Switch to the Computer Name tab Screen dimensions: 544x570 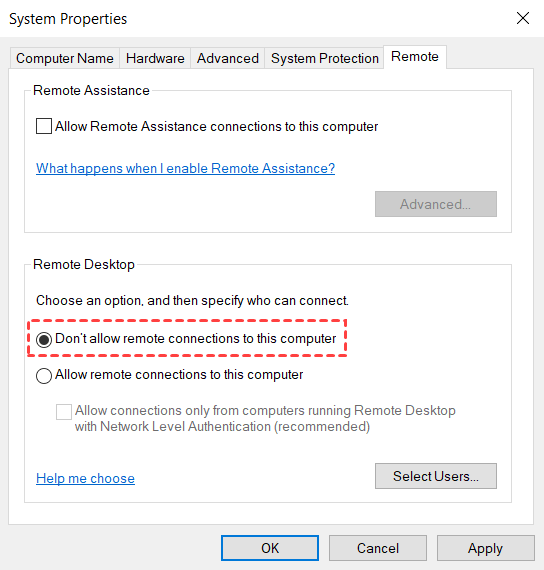pos(65,58)
